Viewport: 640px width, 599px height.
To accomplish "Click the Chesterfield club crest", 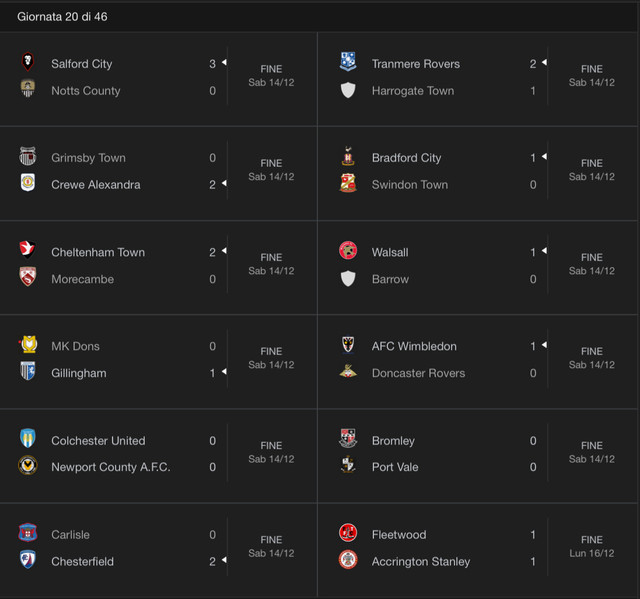I will click(28, 559).
